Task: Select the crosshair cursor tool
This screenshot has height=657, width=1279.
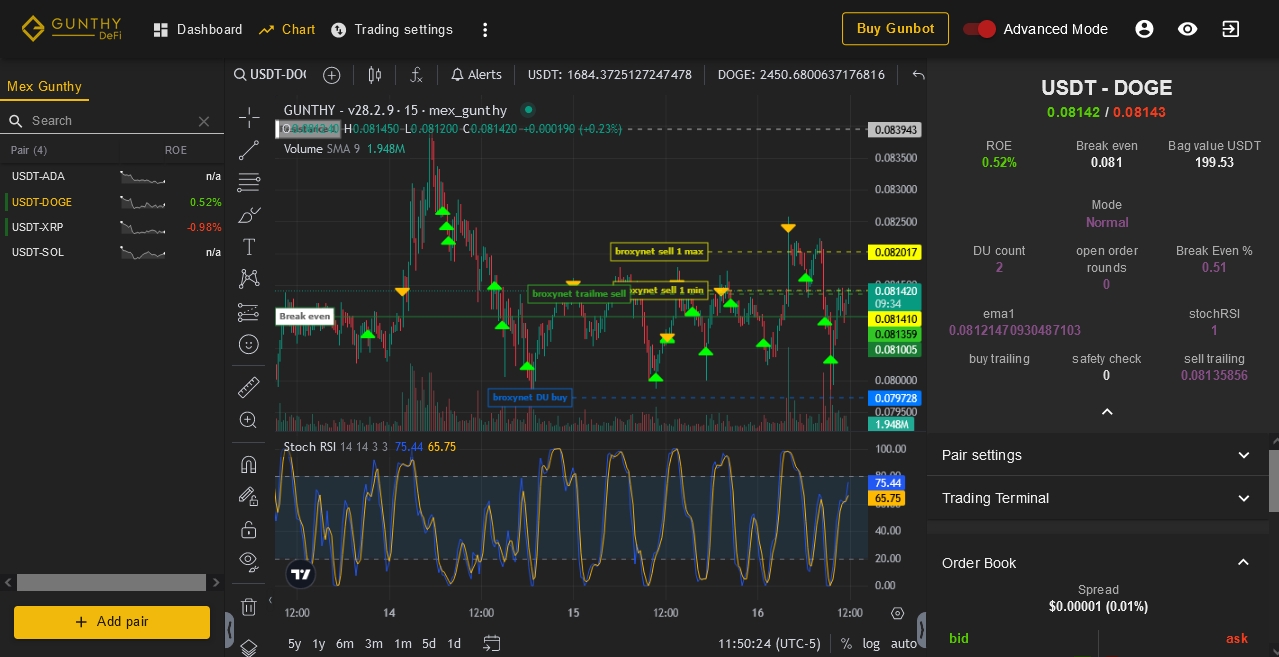Action: pos(249,118)
